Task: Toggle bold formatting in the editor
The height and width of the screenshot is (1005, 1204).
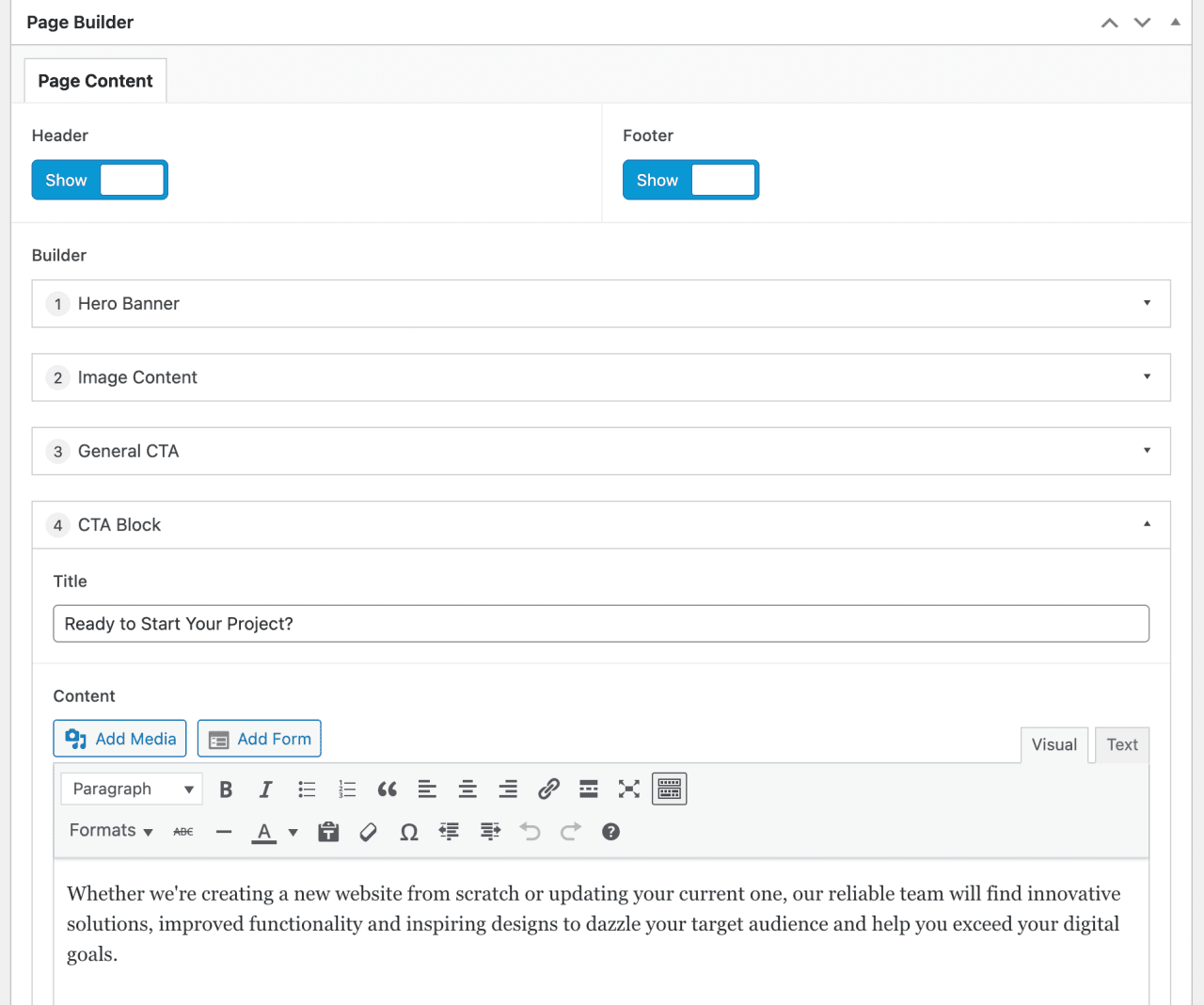Action: (226, 790)
